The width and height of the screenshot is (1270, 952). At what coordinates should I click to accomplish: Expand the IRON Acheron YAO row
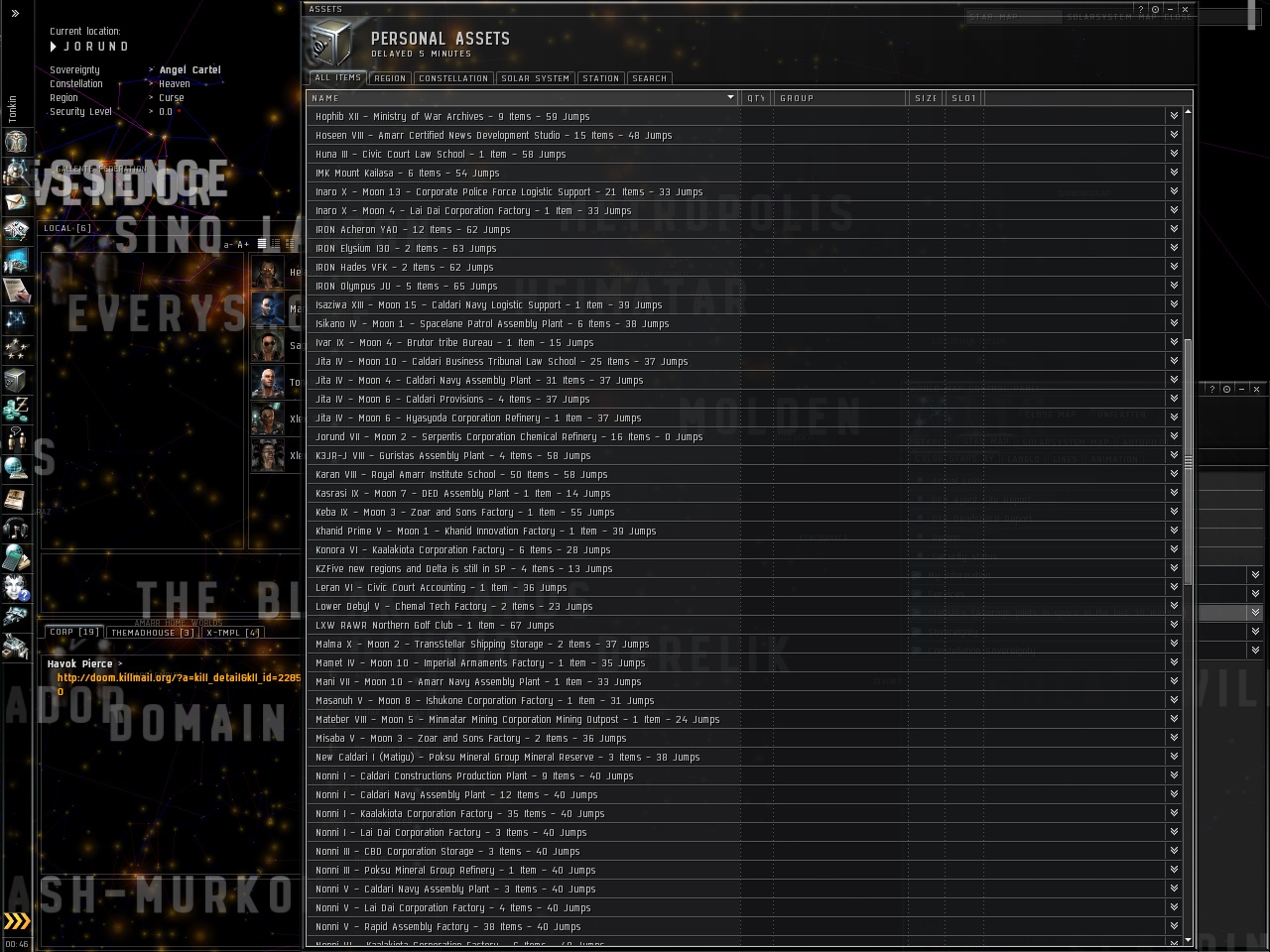coord(1174,229)
